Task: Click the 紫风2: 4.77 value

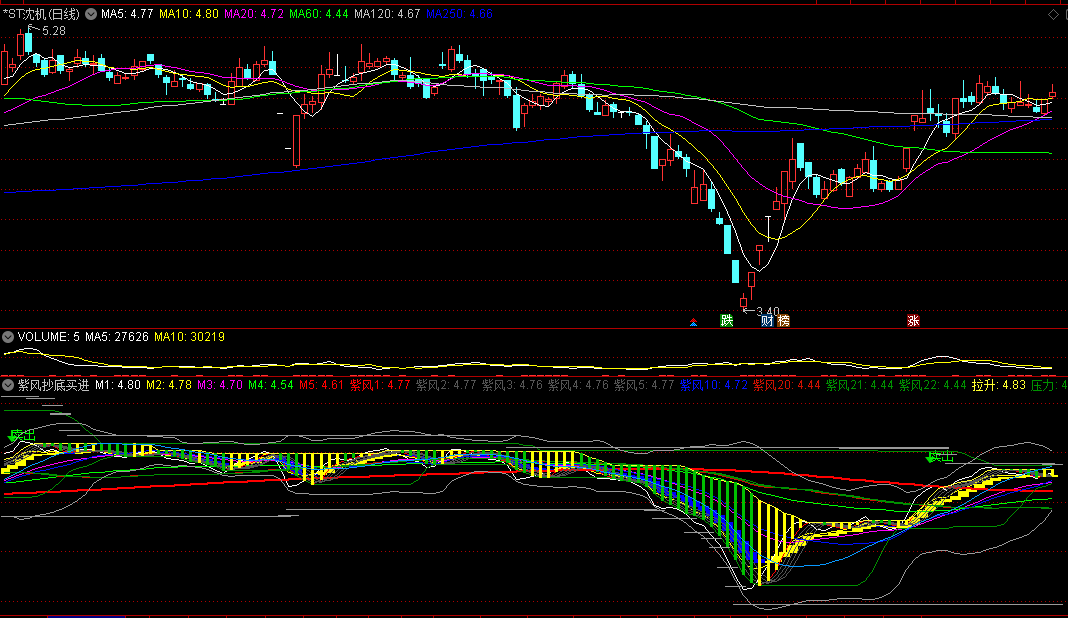Action: pyautogui.click(x=446, y=385)
